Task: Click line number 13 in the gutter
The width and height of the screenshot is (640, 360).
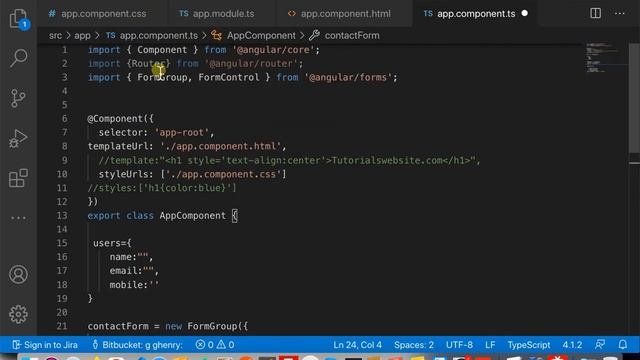Action: point(62,216)
